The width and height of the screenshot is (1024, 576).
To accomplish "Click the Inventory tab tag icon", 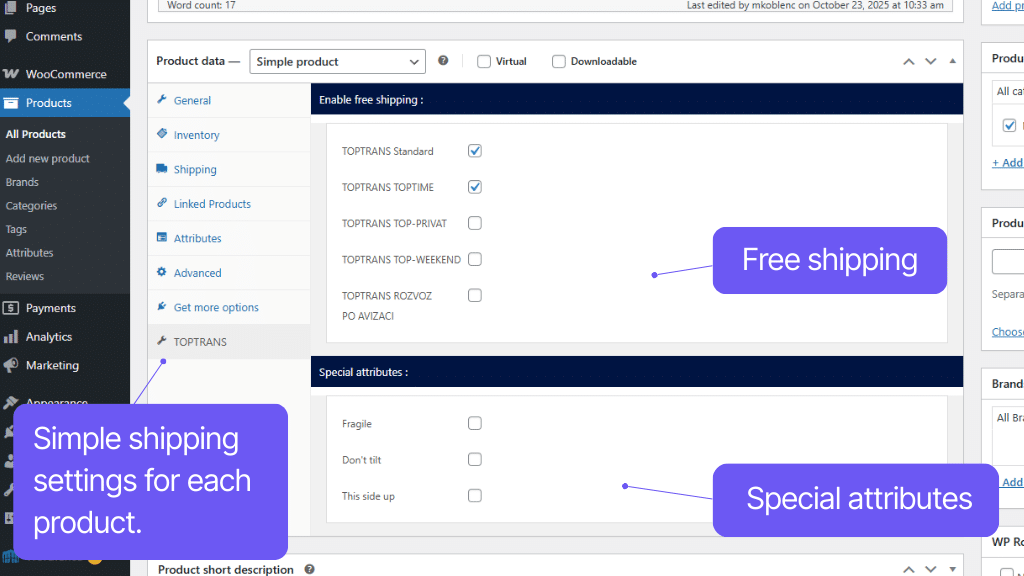I will point(162,134).
